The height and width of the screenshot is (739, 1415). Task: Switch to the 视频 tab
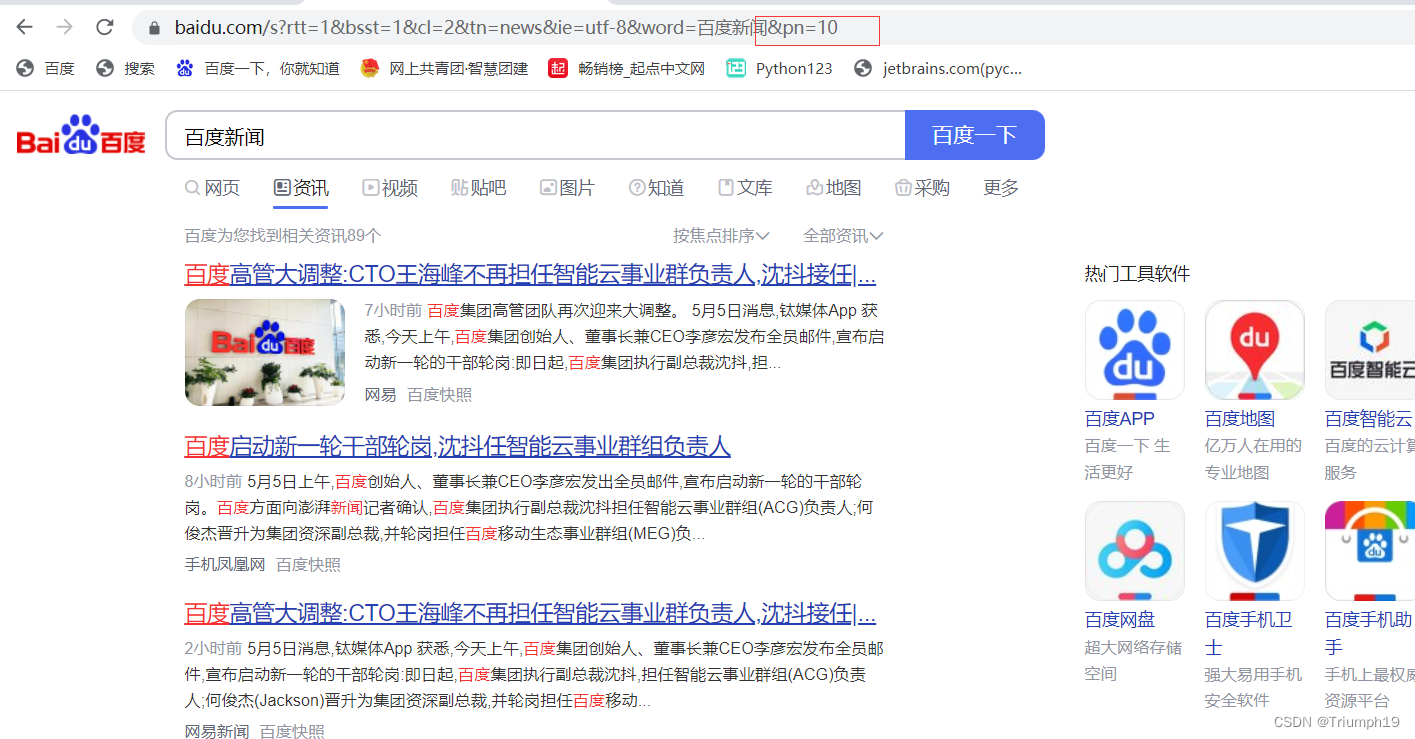[x=390, y=188]
